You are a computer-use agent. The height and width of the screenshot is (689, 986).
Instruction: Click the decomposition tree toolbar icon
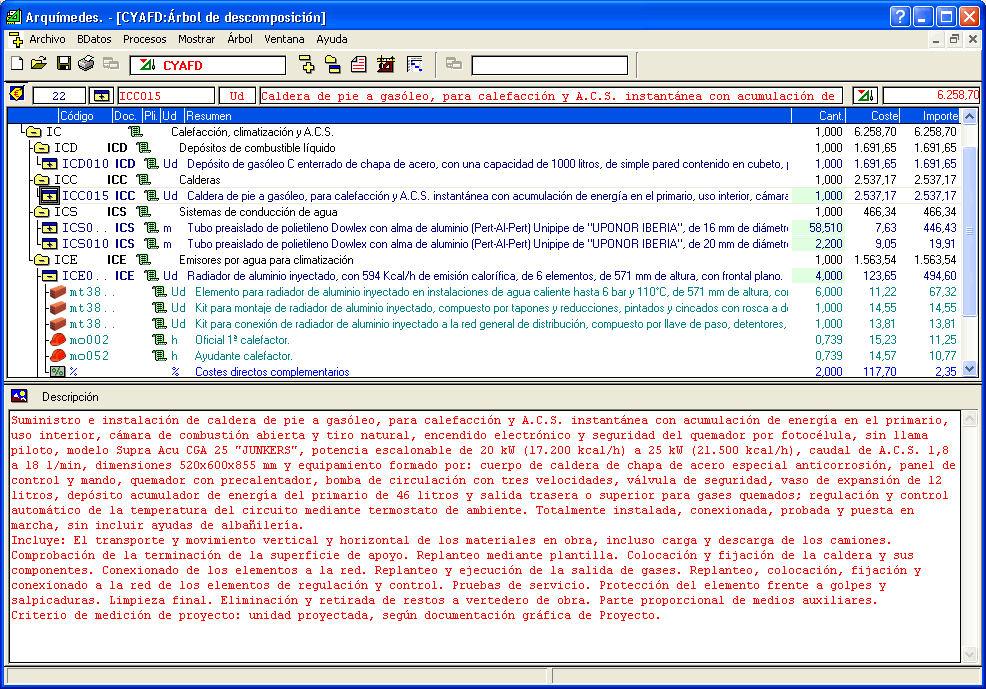tap(307, 64)
